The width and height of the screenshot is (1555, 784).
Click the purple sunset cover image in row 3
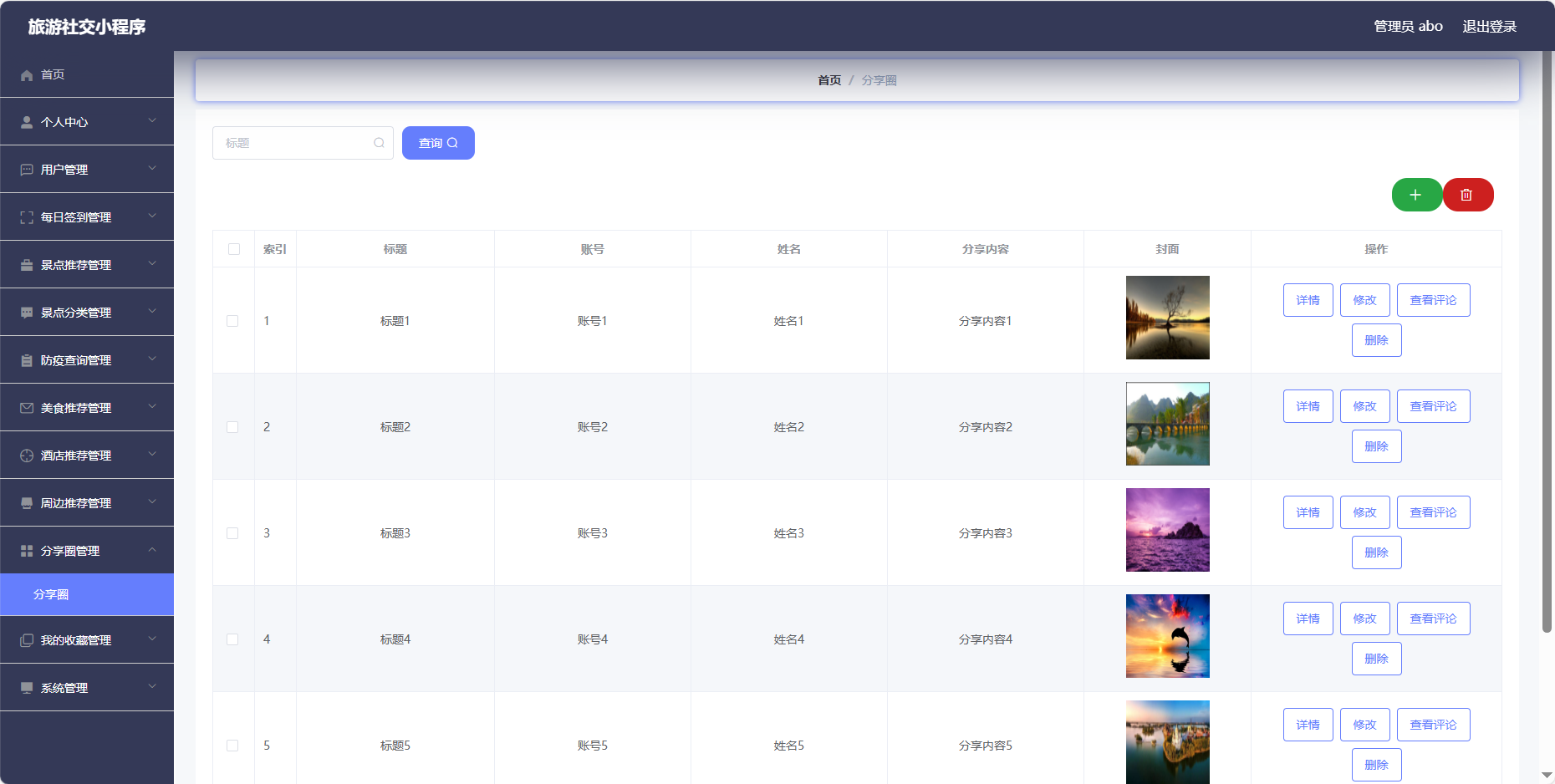point(1168,530)
